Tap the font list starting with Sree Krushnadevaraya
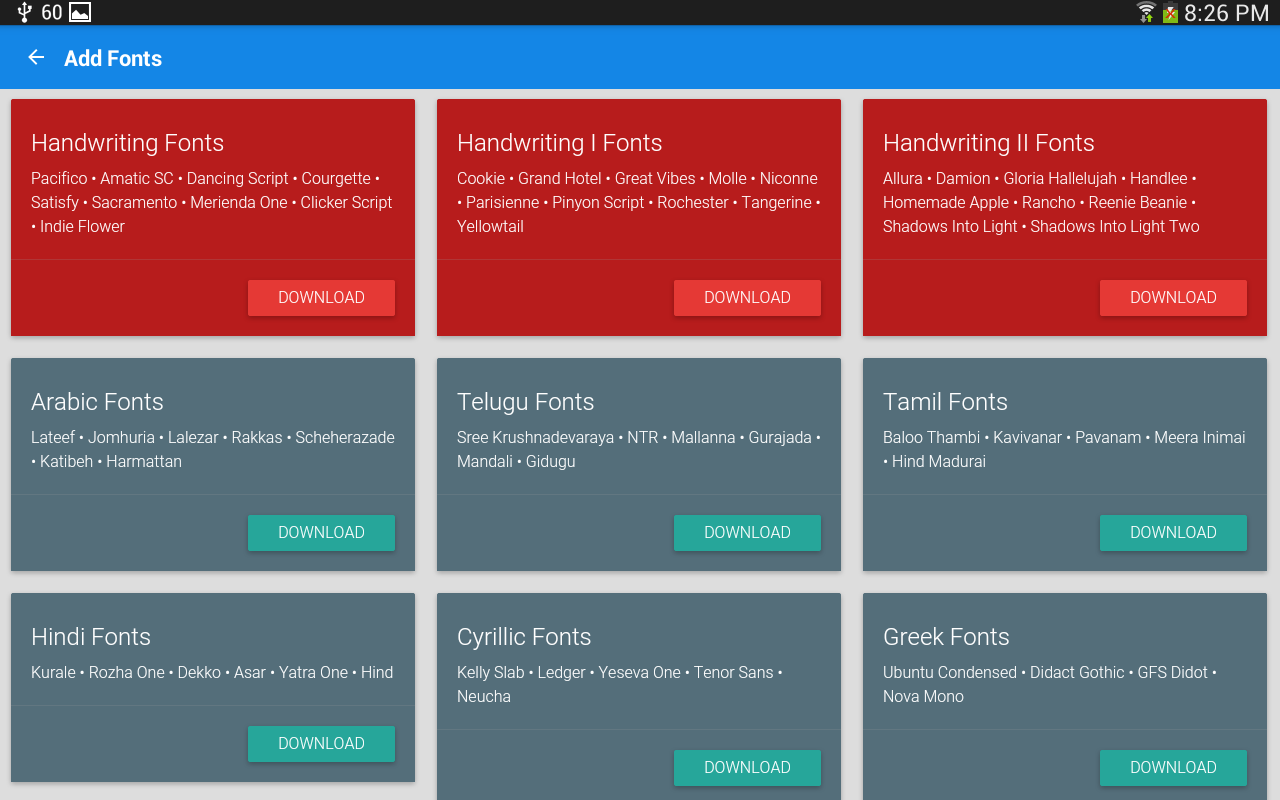The image size is (1280, 800). (639, 449)
